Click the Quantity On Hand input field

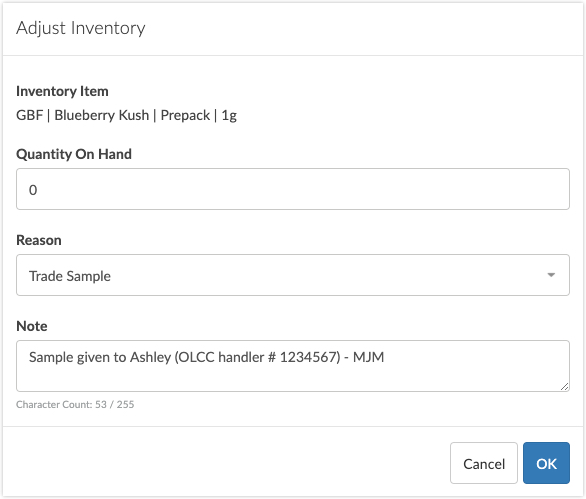(x=293, y=189)
